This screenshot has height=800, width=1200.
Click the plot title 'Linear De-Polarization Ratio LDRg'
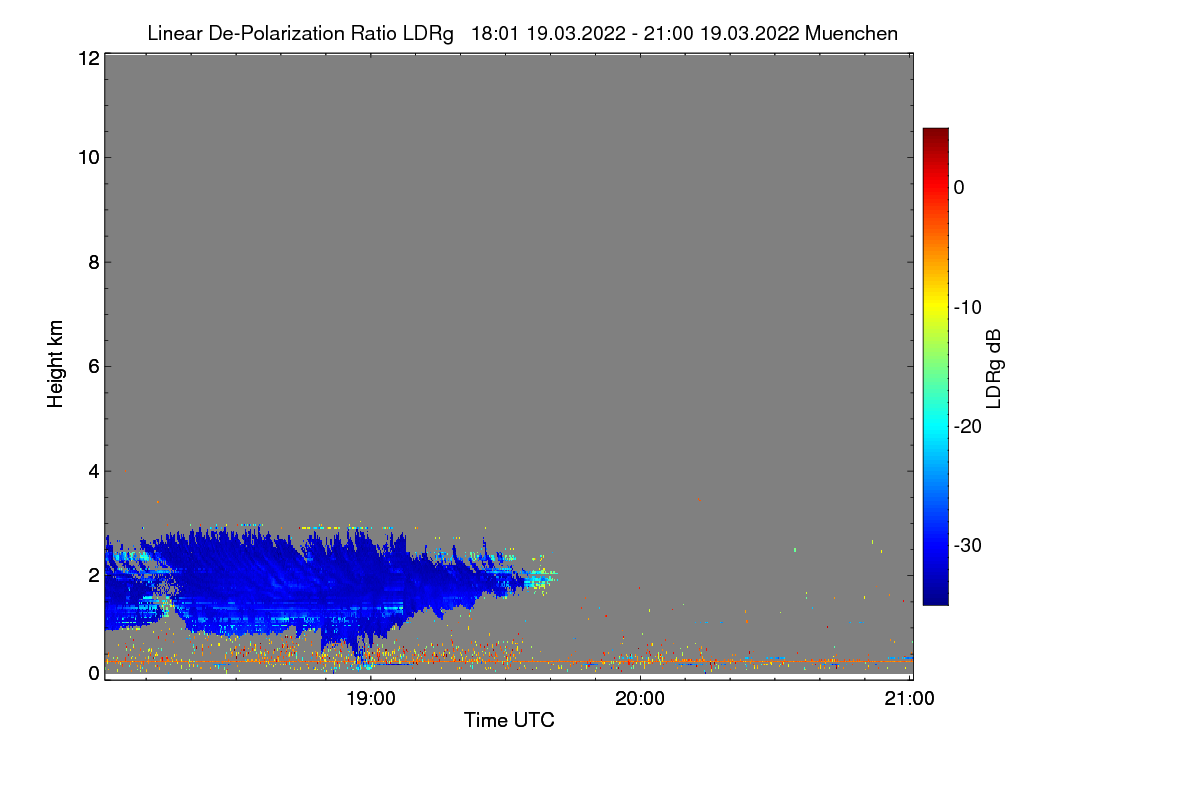click(300, 34)
